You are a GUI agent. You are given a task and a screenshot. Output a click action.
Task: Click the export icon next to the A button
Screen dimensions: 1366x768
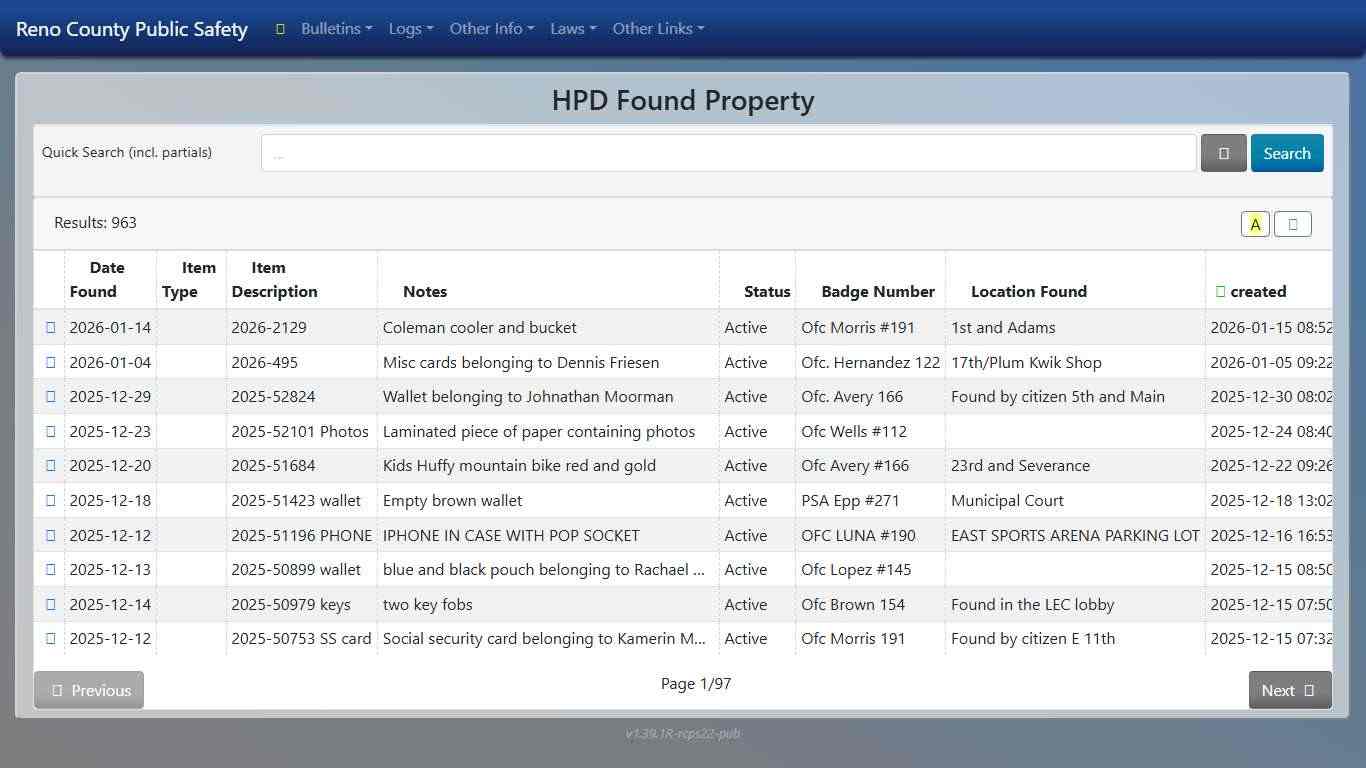click(1293, 223)
